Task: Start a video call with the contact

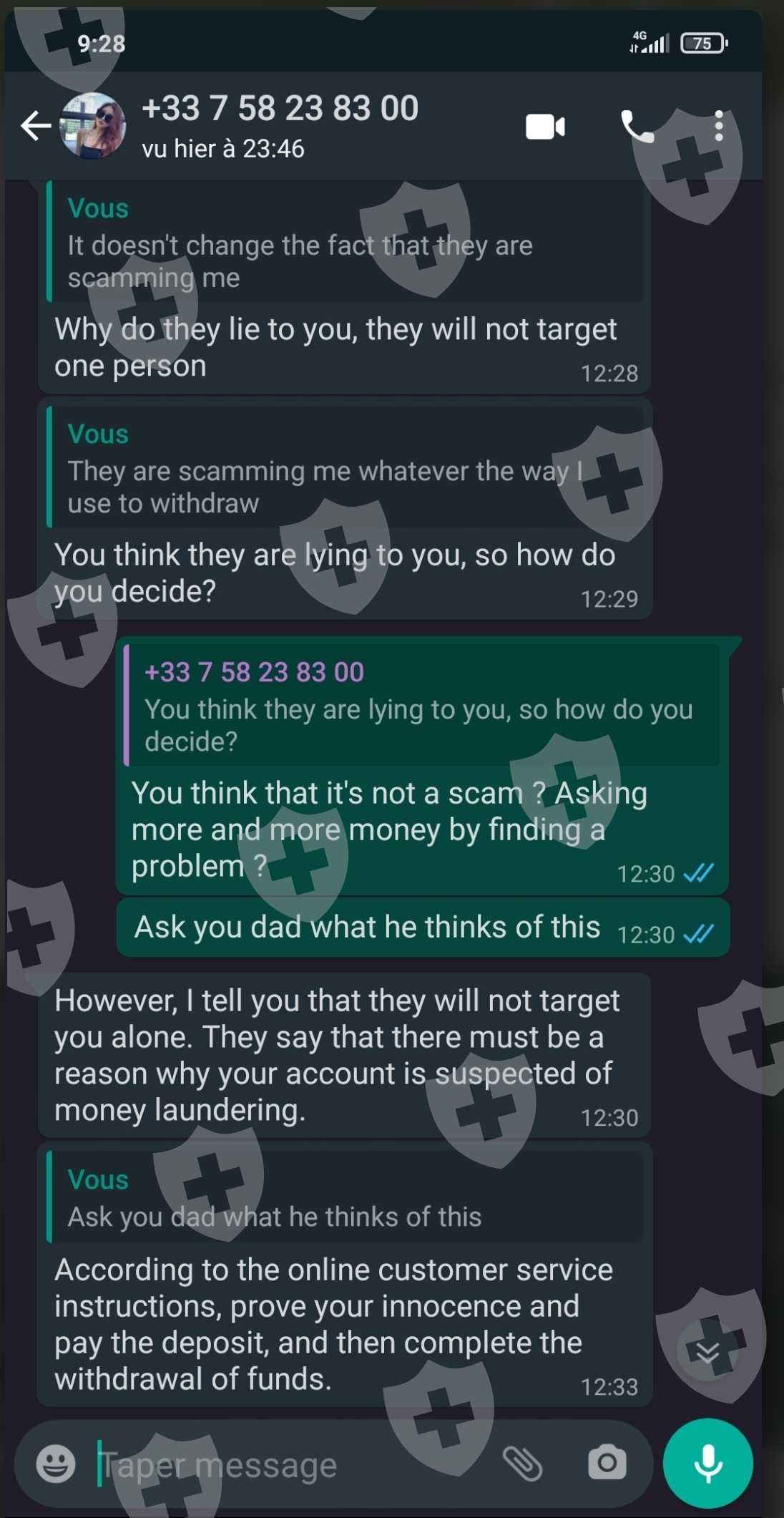Action: coord(545,127)
